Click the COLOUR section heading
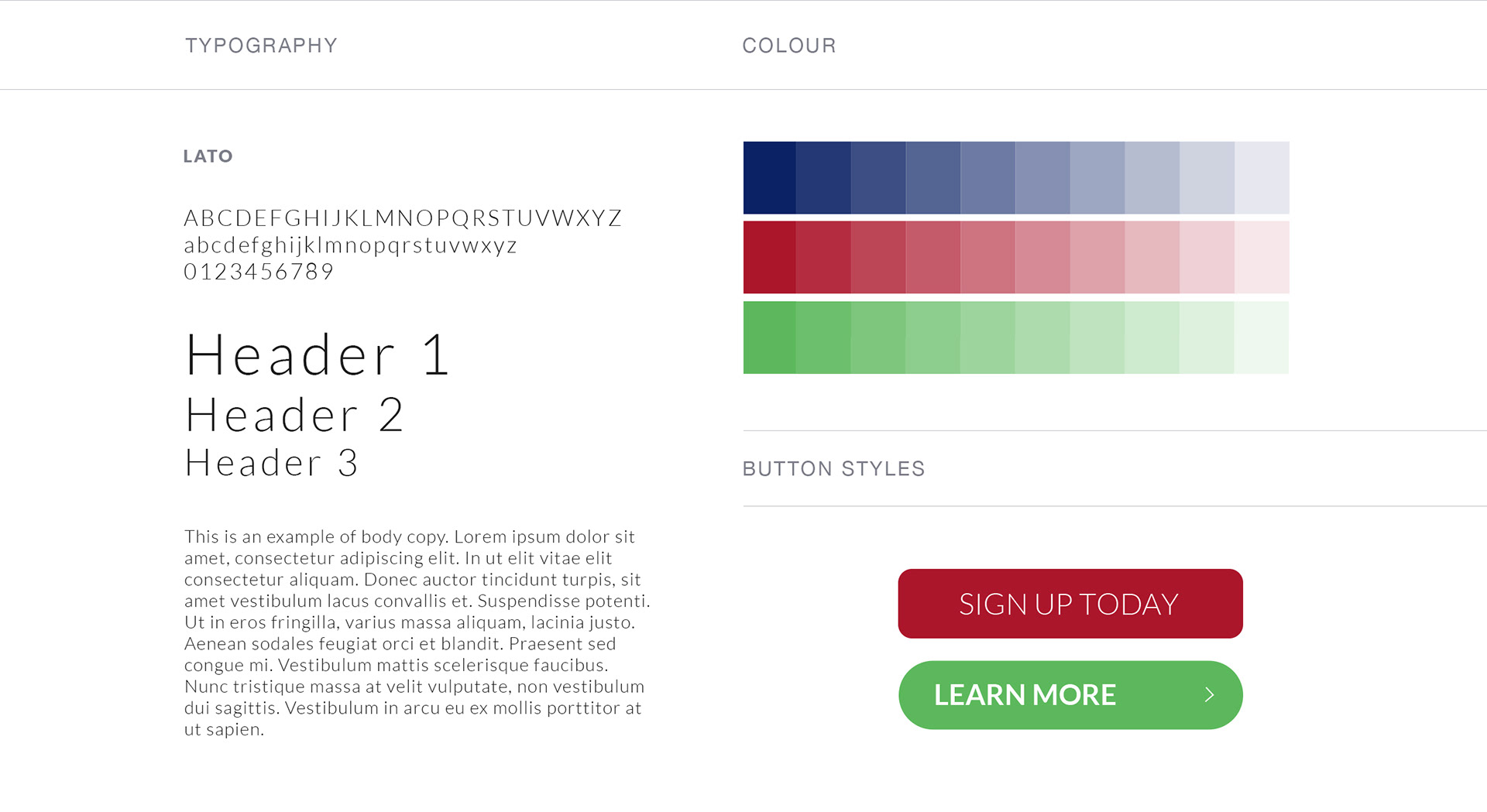The width and height of the screenshot is (1487, 812). point(789,46)
